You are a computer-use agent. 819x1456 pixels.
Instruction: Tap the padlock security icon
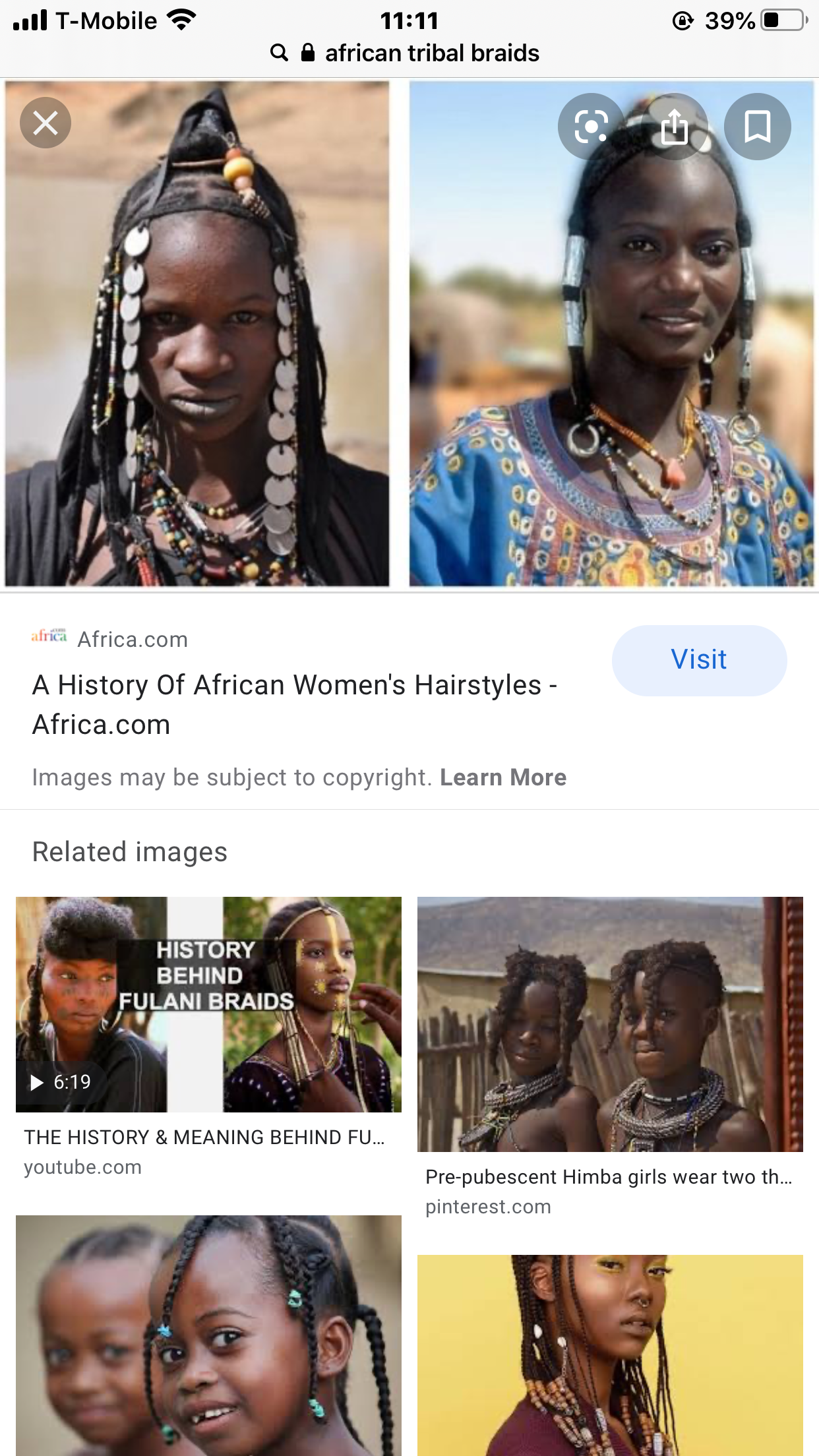click(307, 53)
